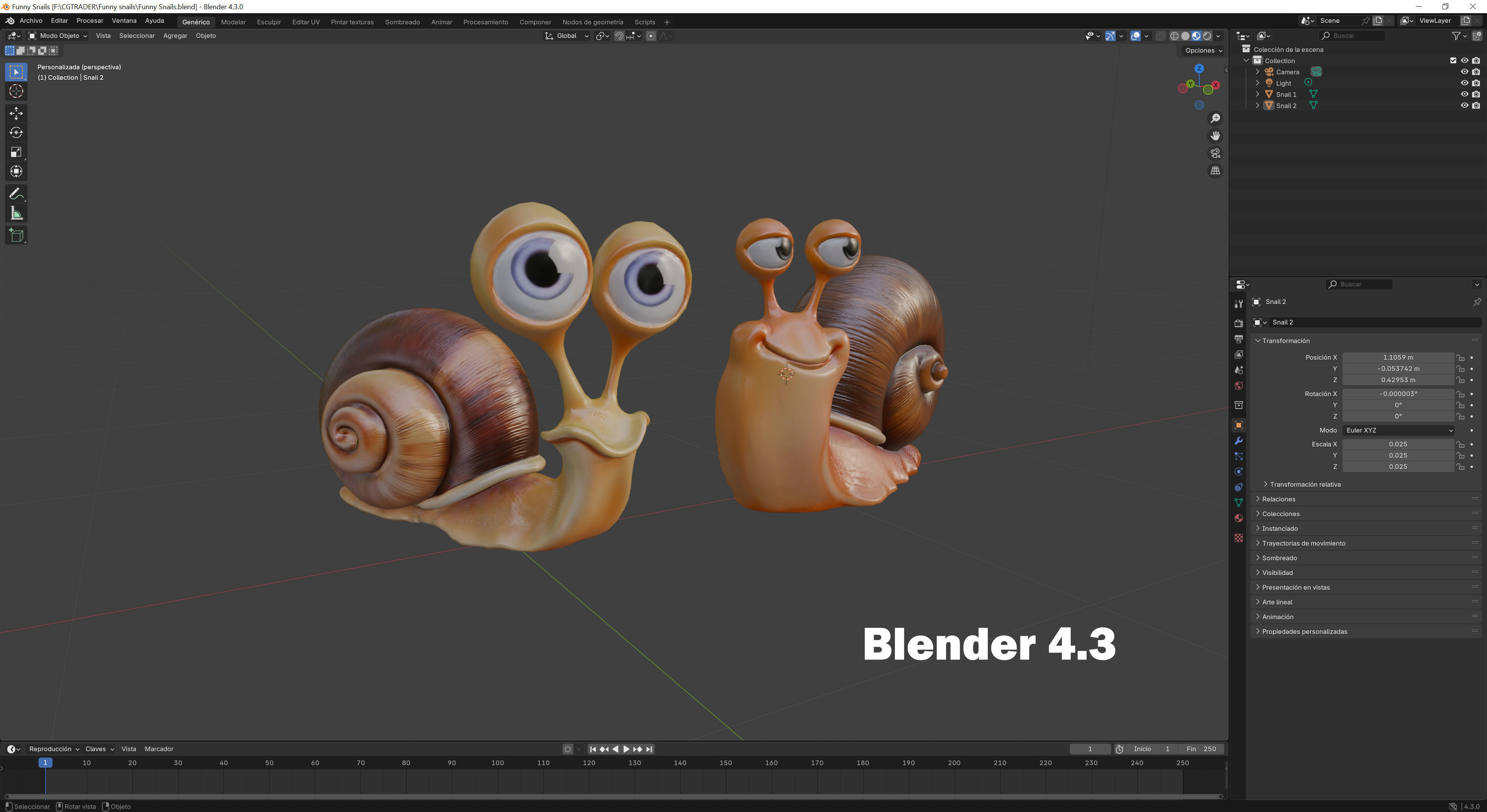
Task: Play animation forward
Action: (x=626, y=750)
